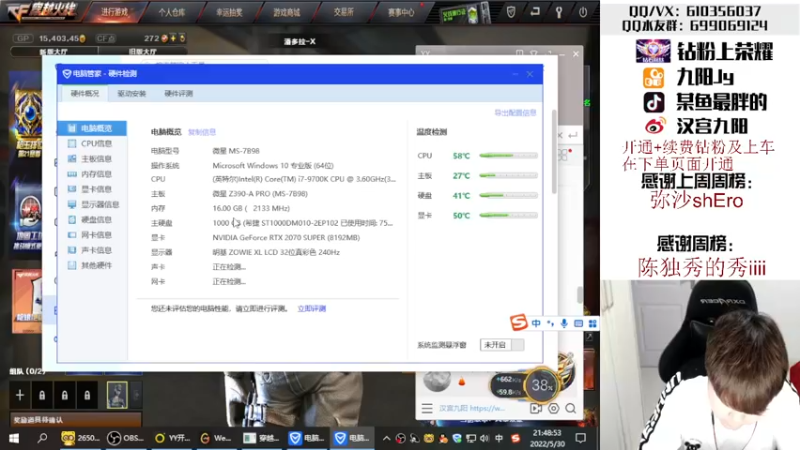
Task: Click video camera icon in YY window
Action: [x=535, y=408]
